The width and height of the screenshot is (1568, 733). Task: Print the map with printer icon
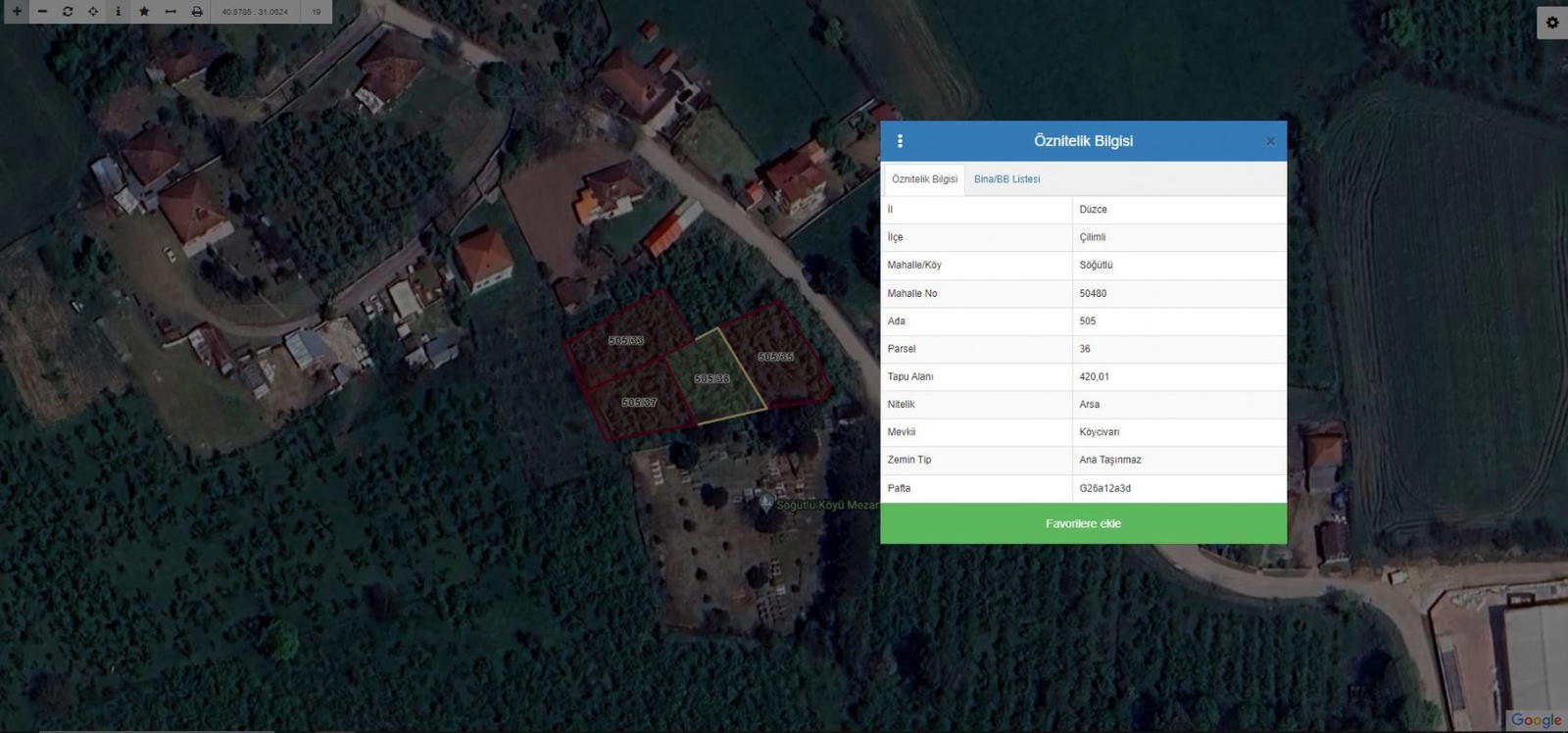pos(197,12)
